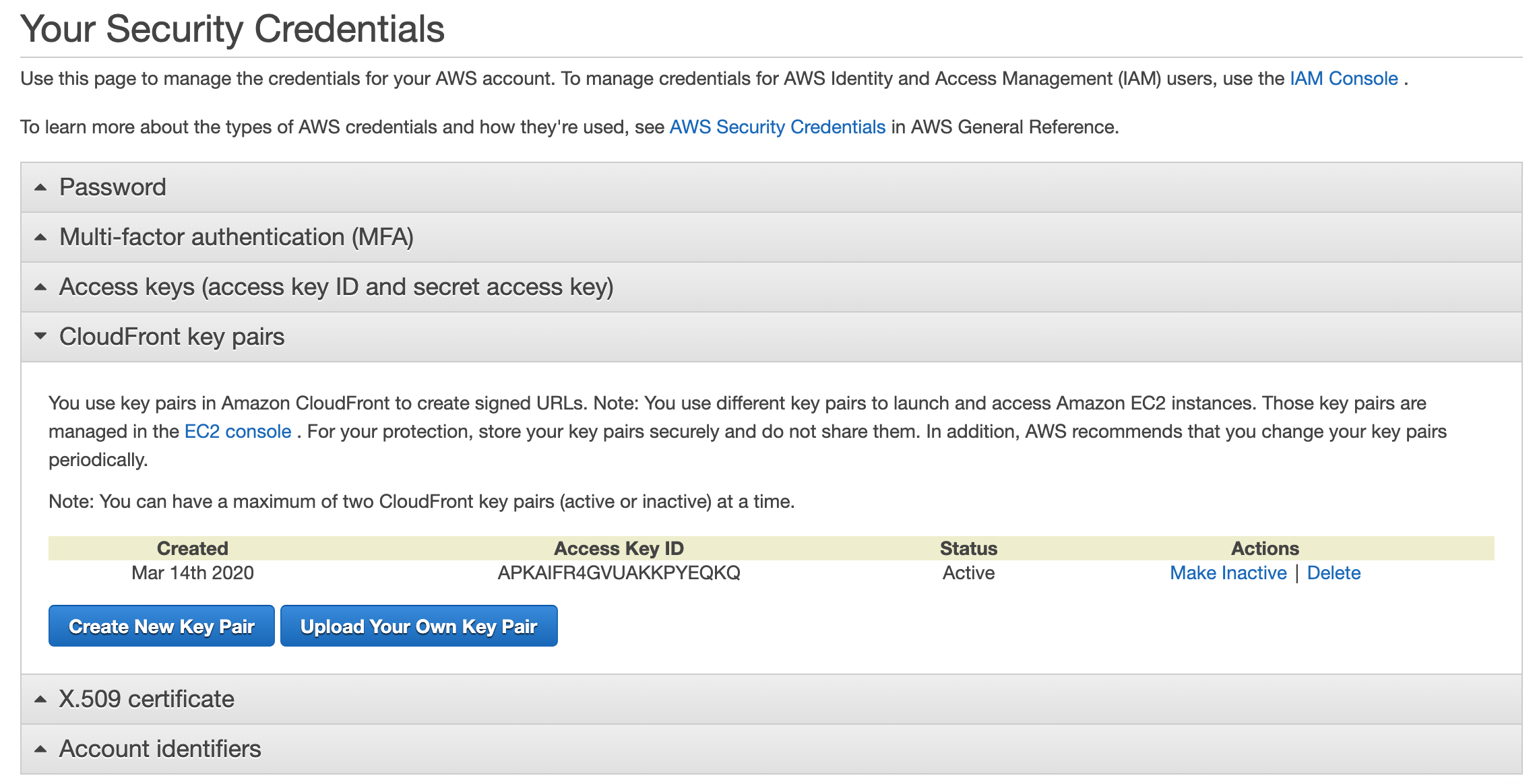Image resolution: width=1535 pixels, height=784 pixels.
Task: Click the Status column header
Action: [x=968, y=548]
